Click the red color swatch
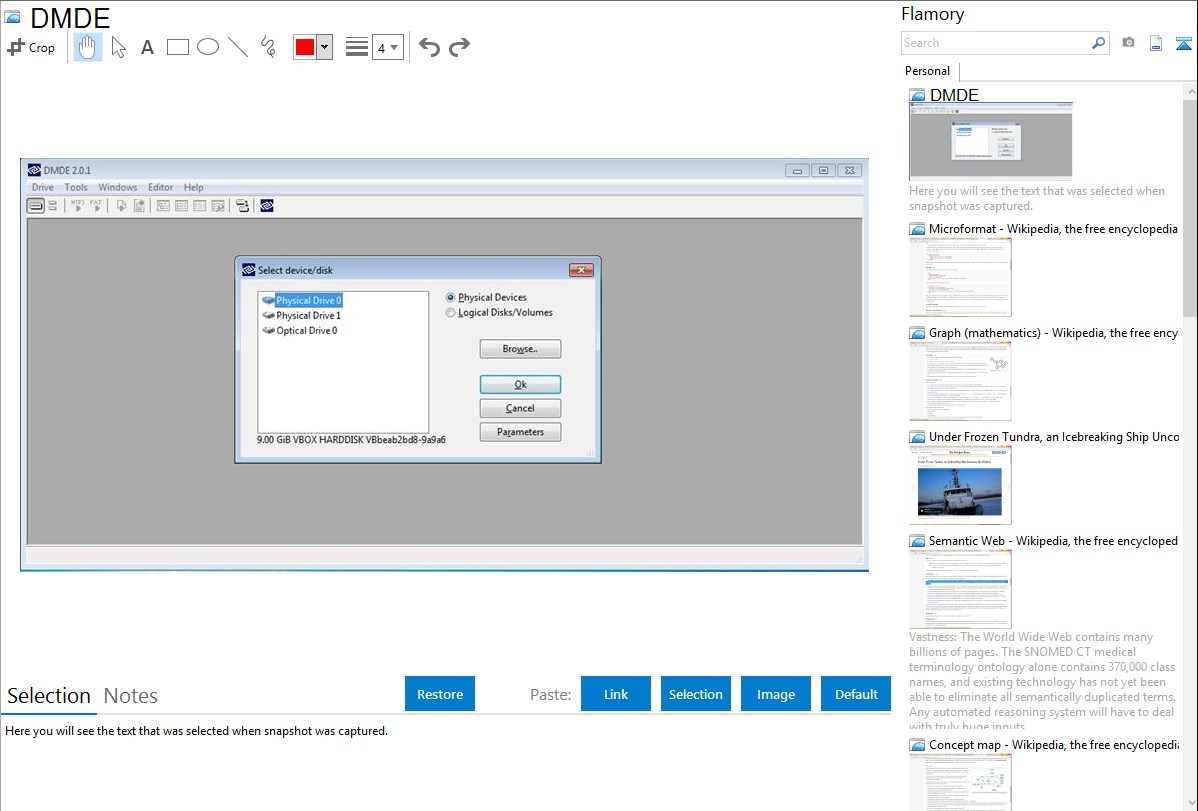The height and width of the screenshot is (811, 1198). tap(305, 47)
